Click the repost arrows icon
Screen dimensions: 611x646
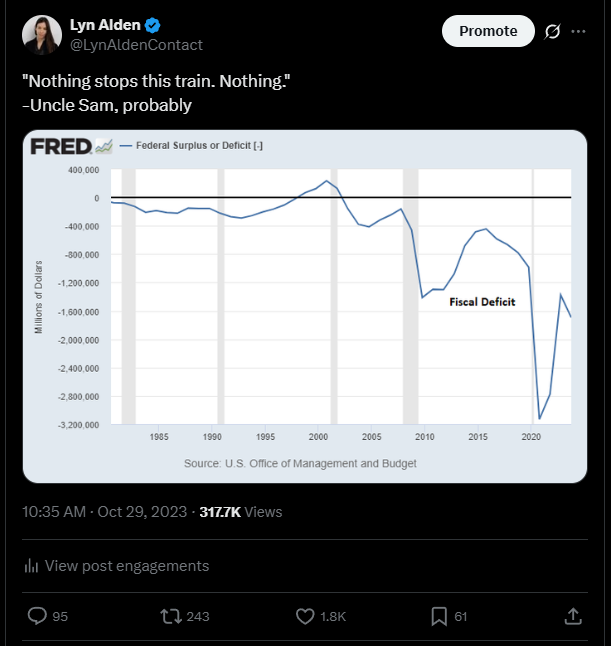point(170,616)
